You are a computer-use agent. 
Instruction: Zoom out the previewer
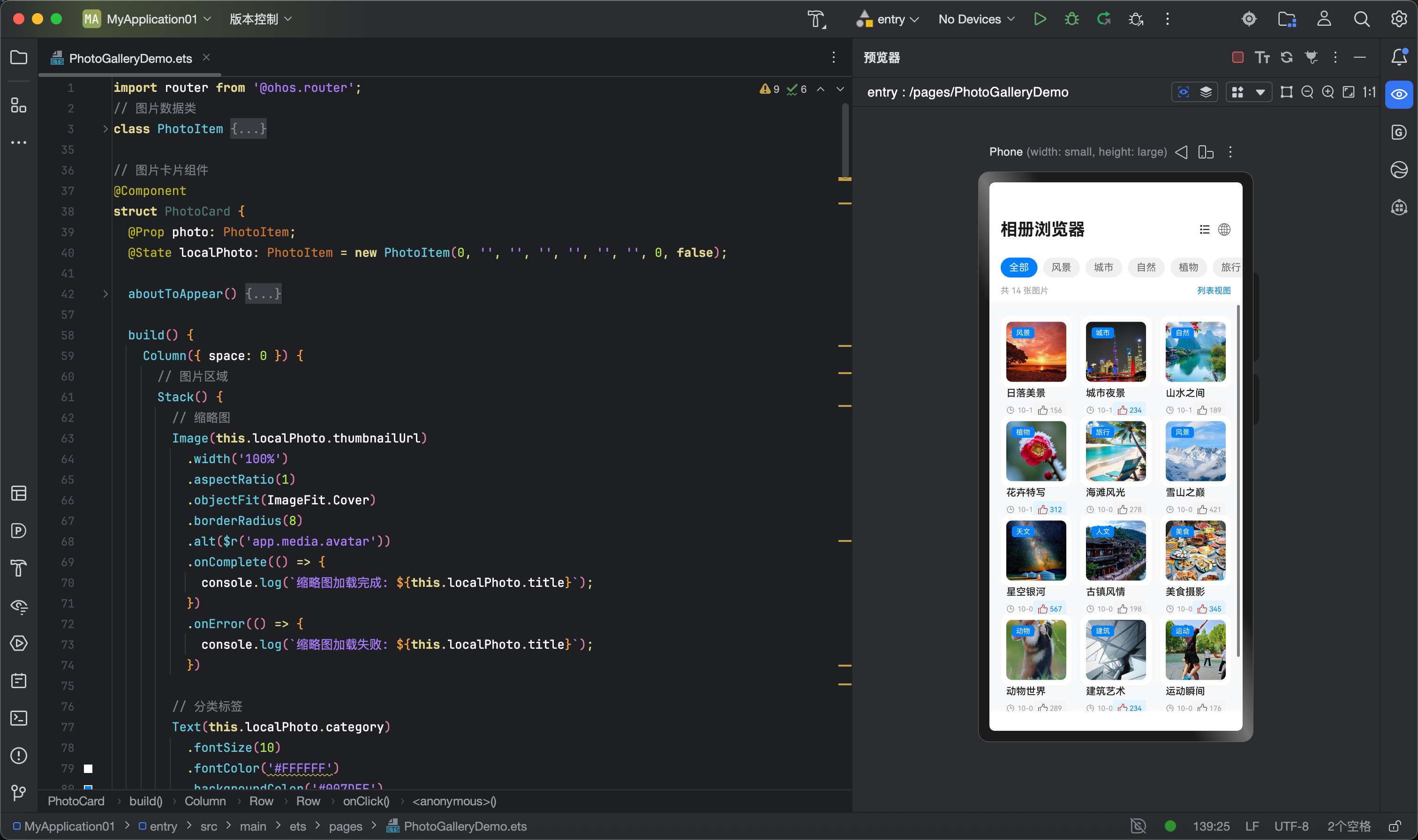click(x=1307, y=92)
